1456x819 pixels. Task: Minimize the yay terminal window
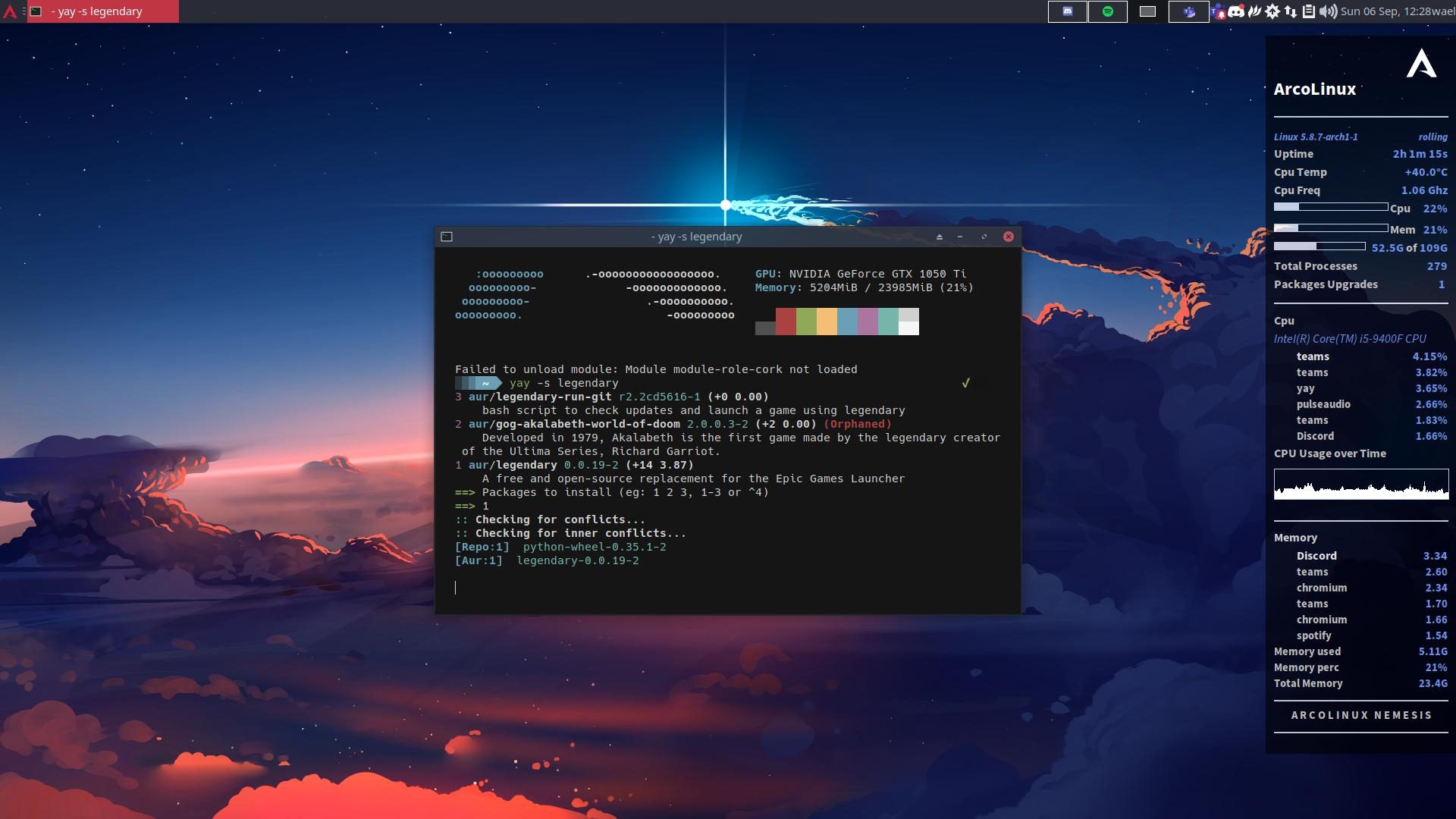tap(960, 237)
